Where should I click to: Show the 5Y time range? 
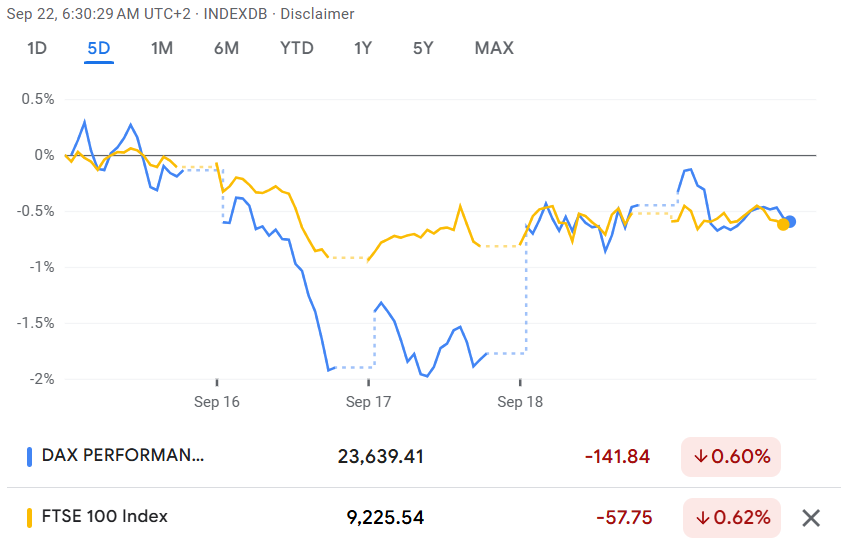click(x=423, y=48)
